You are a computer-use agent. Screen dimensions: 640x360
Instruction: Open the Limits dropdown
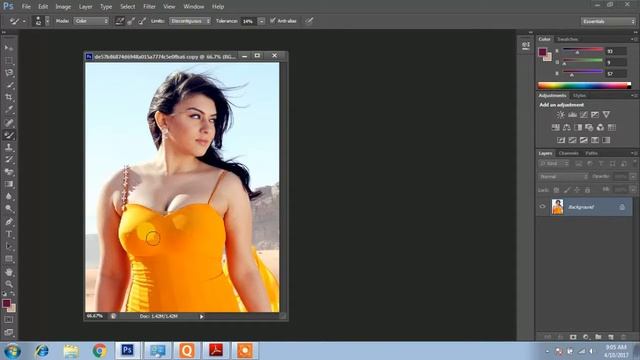[x=190, y=21]
